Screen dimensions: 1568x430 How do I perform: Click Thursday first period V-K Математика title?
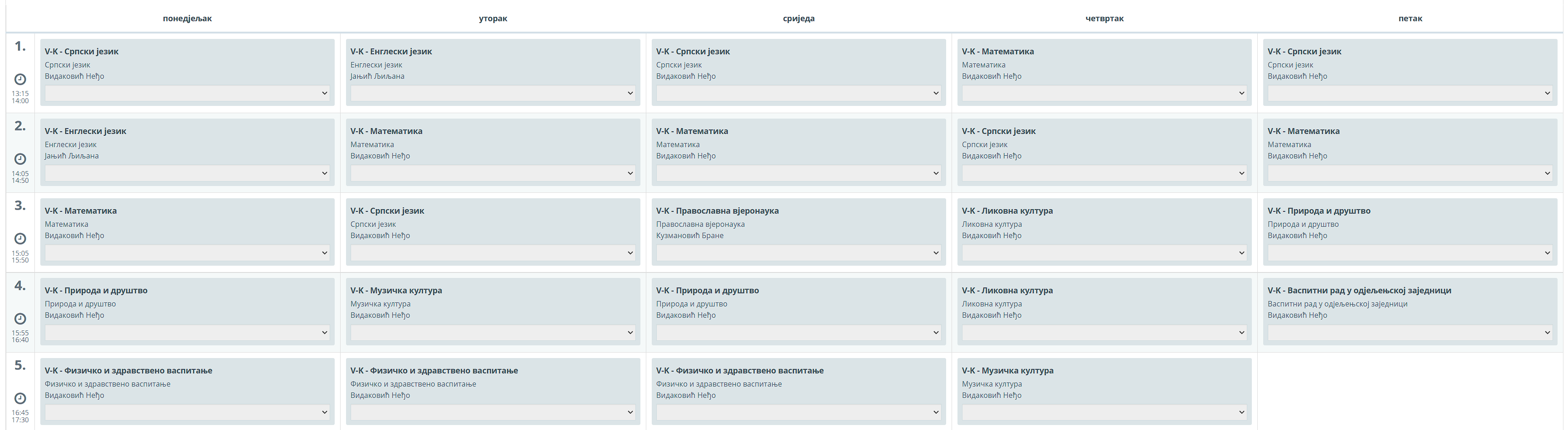998,52
